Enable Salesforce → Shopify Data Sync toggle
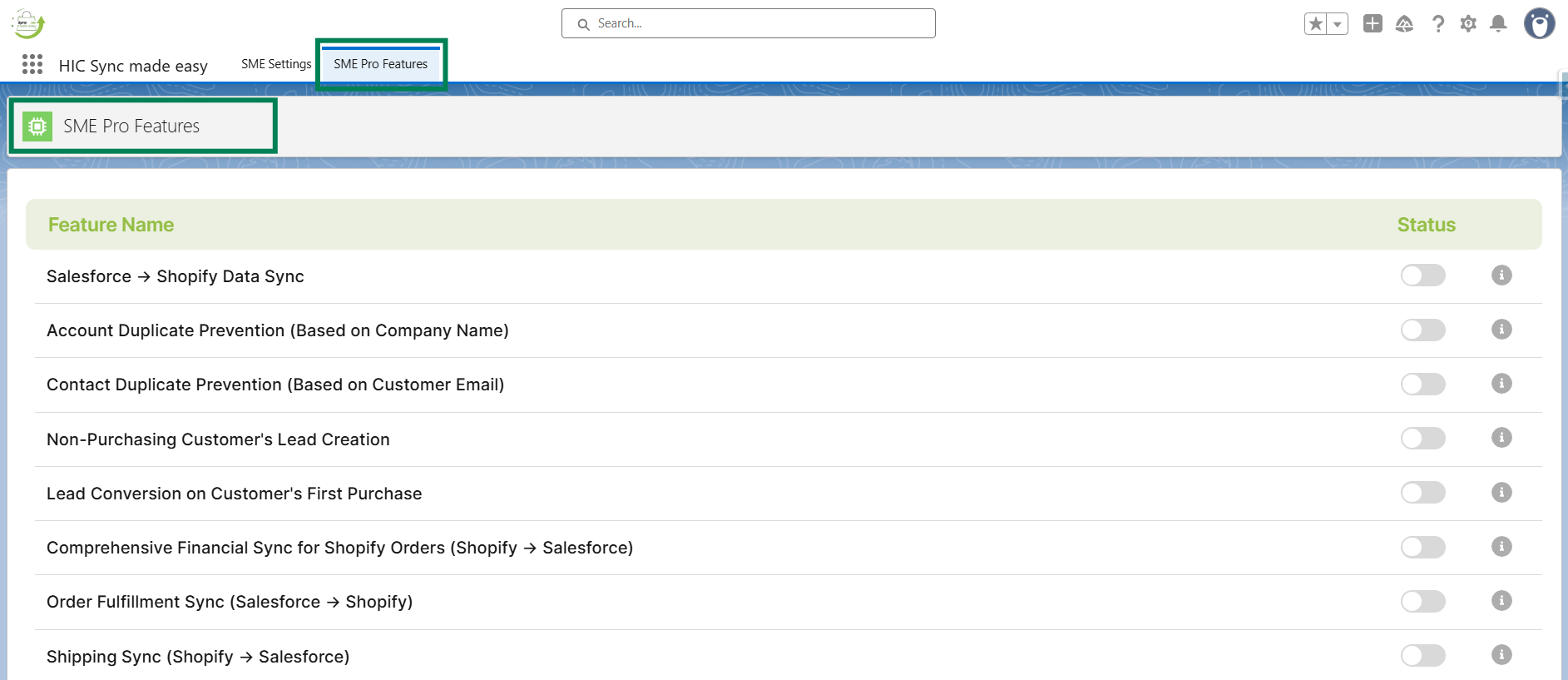 [1422, 275]
